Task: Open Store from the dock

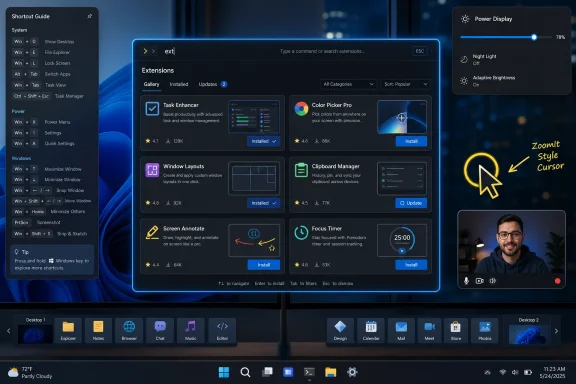Action: pyautogui.click(x=456, y=330)
